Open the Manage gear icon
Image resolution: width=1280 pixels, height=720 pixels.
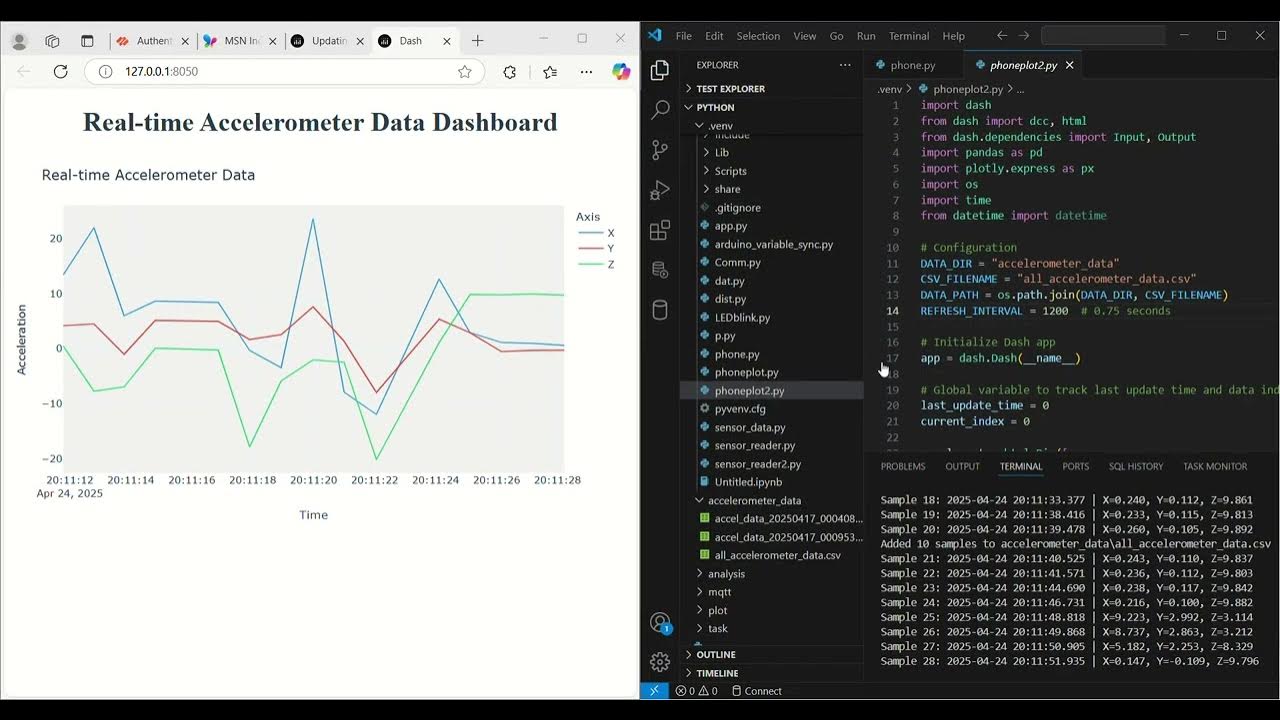[x=660, y=662]
